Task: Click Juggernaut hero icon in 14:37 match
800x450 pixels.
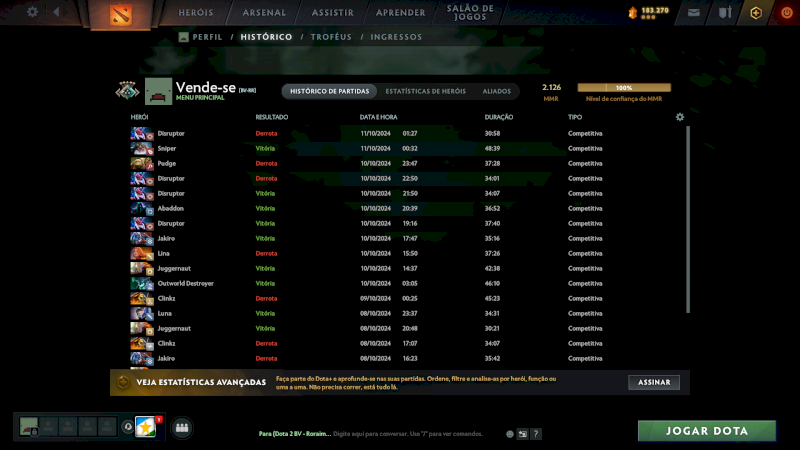Action: [142, 269]
